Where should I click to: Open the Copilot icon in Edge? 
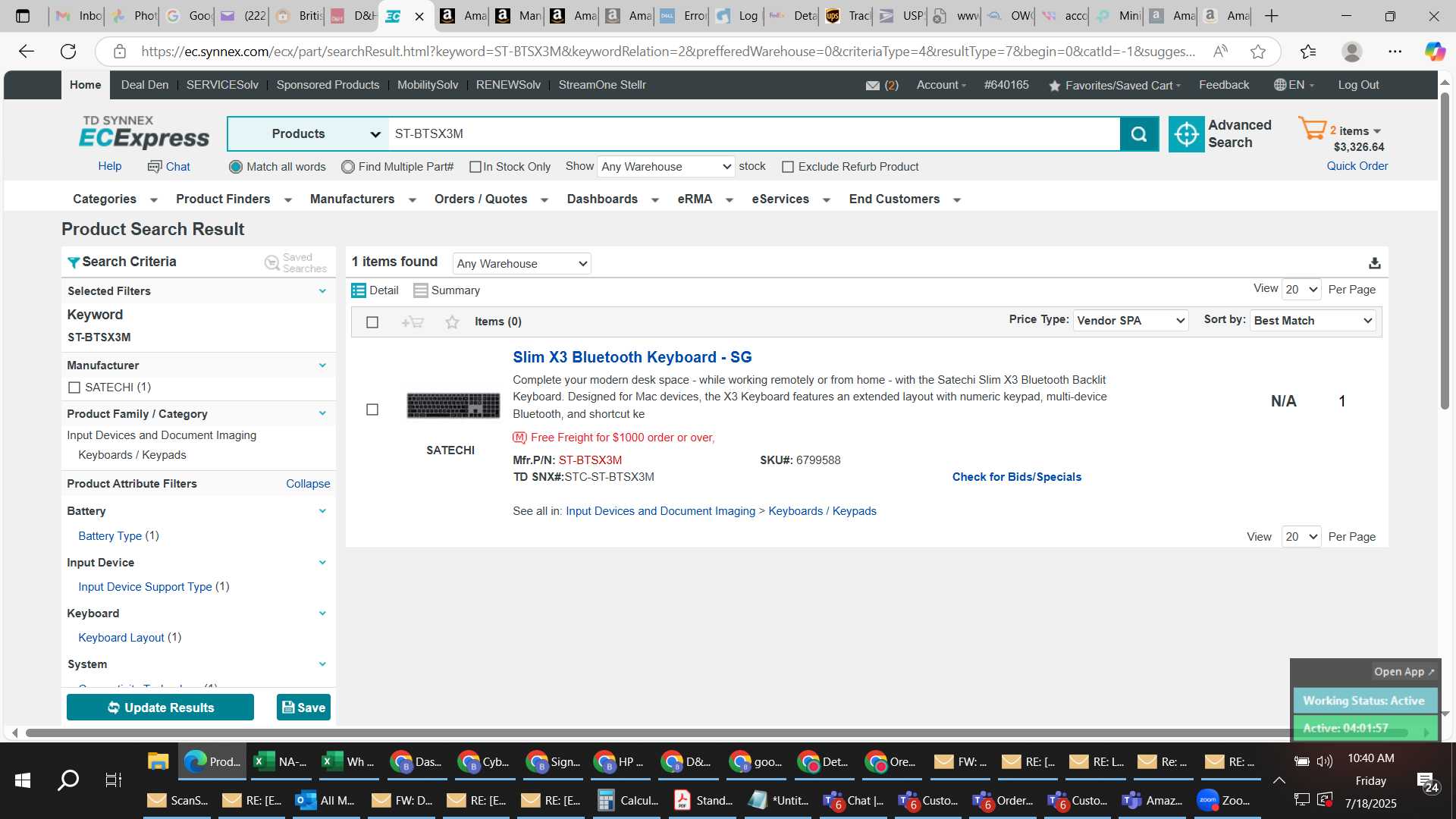coord(1434,52)
